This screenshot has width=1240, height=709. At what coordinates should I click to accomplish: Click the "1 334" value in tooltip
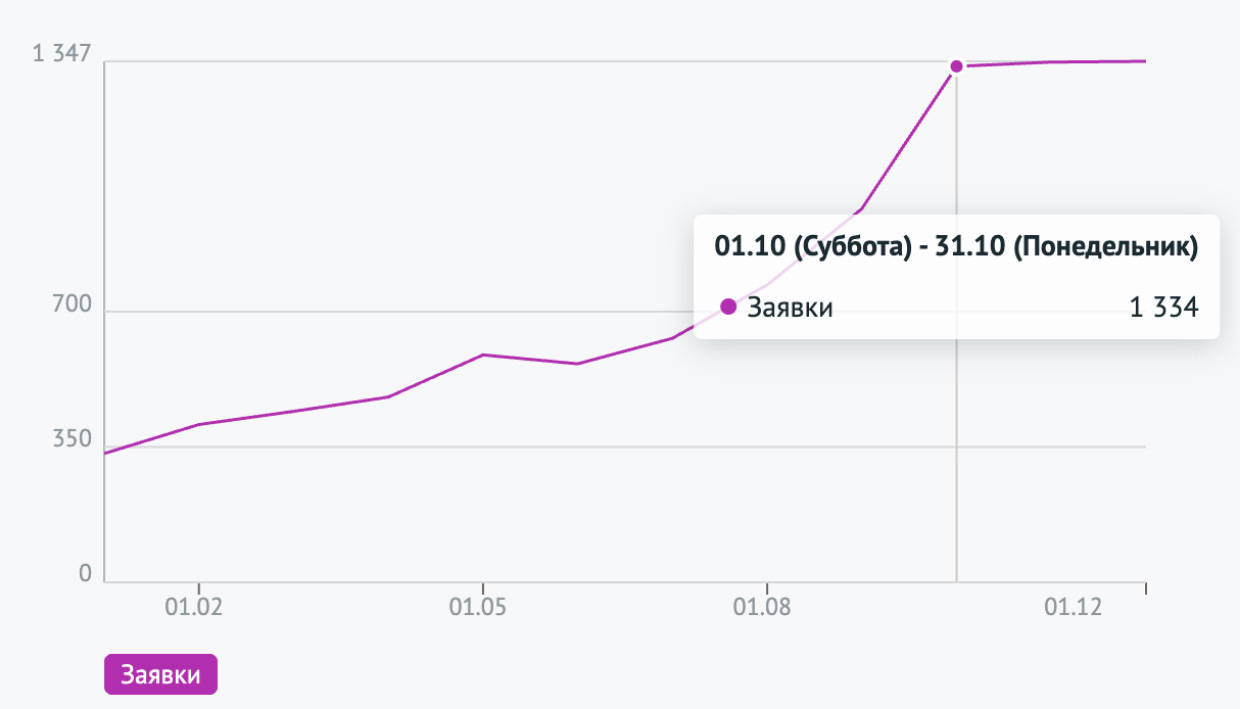1163,308
